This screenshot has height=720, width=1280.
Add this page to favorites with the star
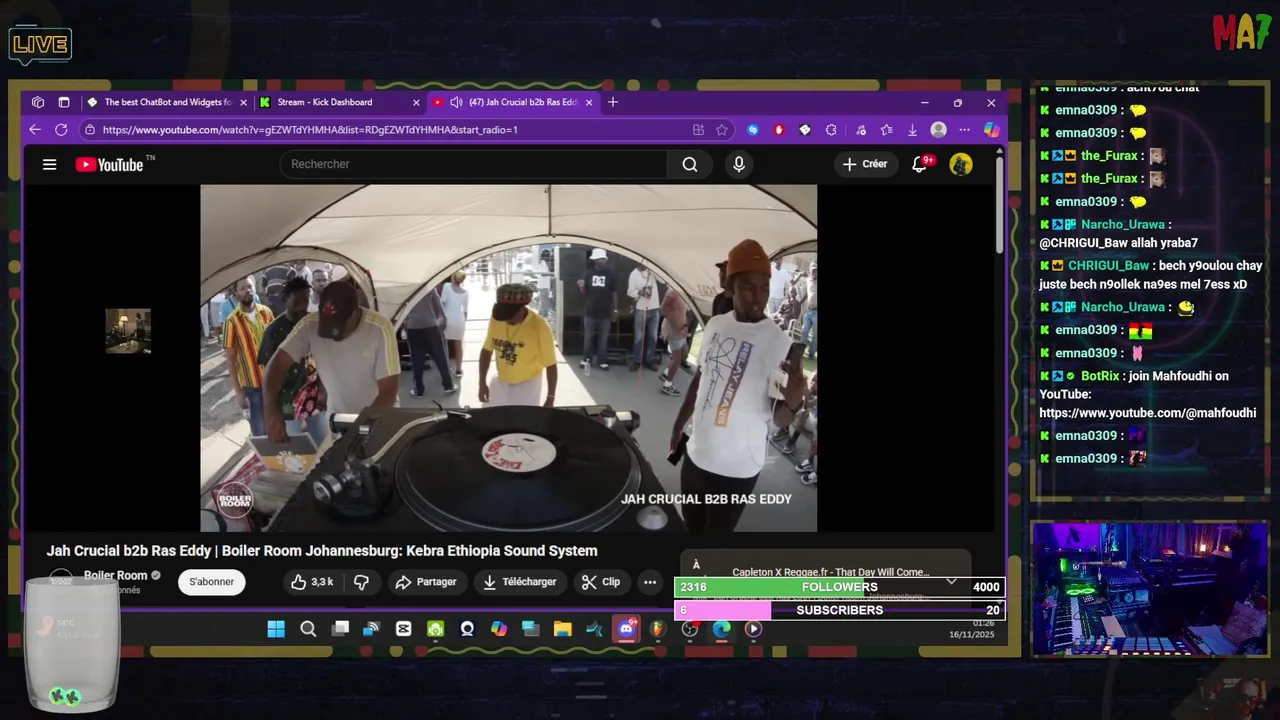[x=722, y=130]
